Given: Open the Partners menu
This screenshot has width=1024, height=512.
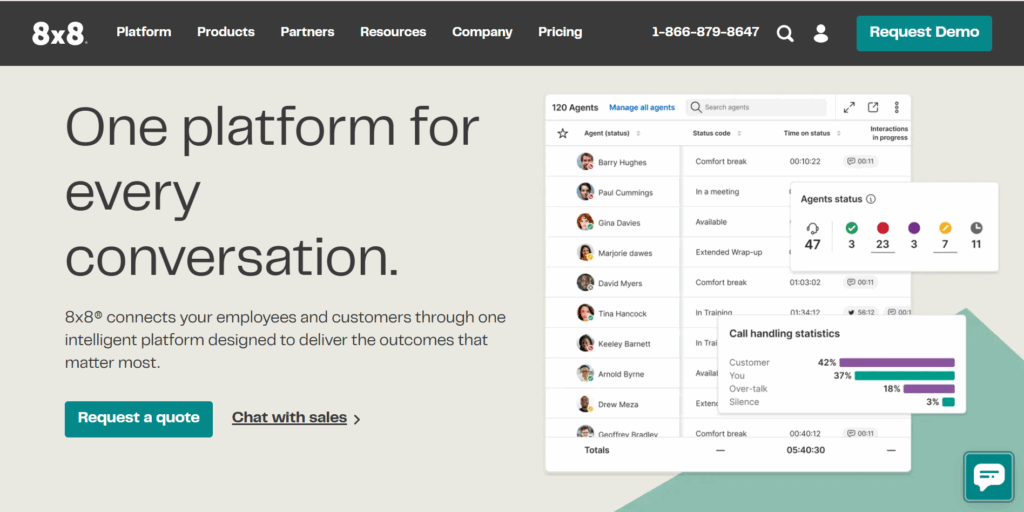Looking at the screenshot, I should [307, 32].
